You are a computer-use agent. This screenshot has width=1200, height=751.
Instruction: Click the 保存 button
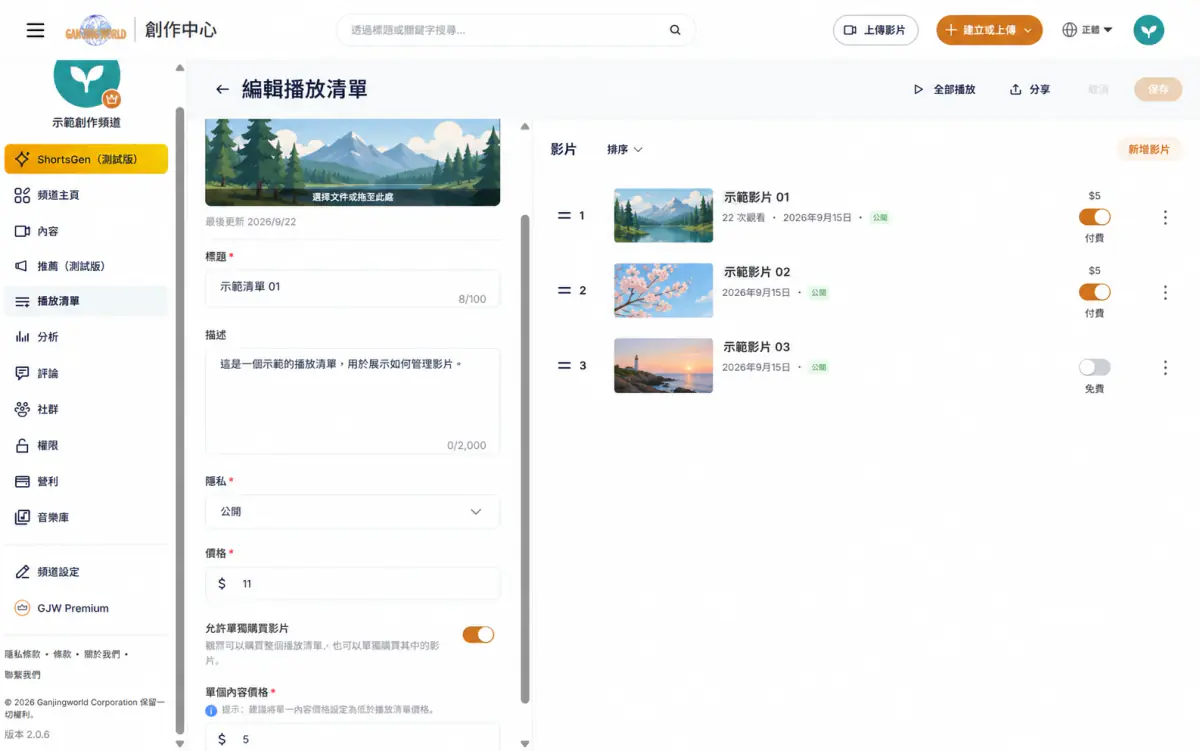coord(1158,89)
